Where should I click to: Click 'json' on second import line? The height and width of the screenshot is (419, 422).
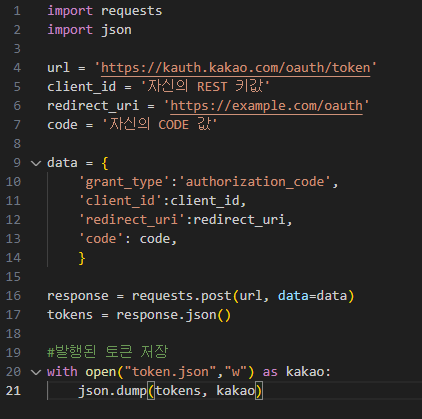point(116,30)
